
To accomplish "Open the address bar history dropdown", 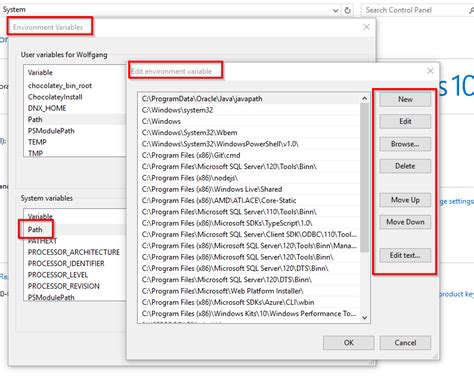I will point(336,11).
